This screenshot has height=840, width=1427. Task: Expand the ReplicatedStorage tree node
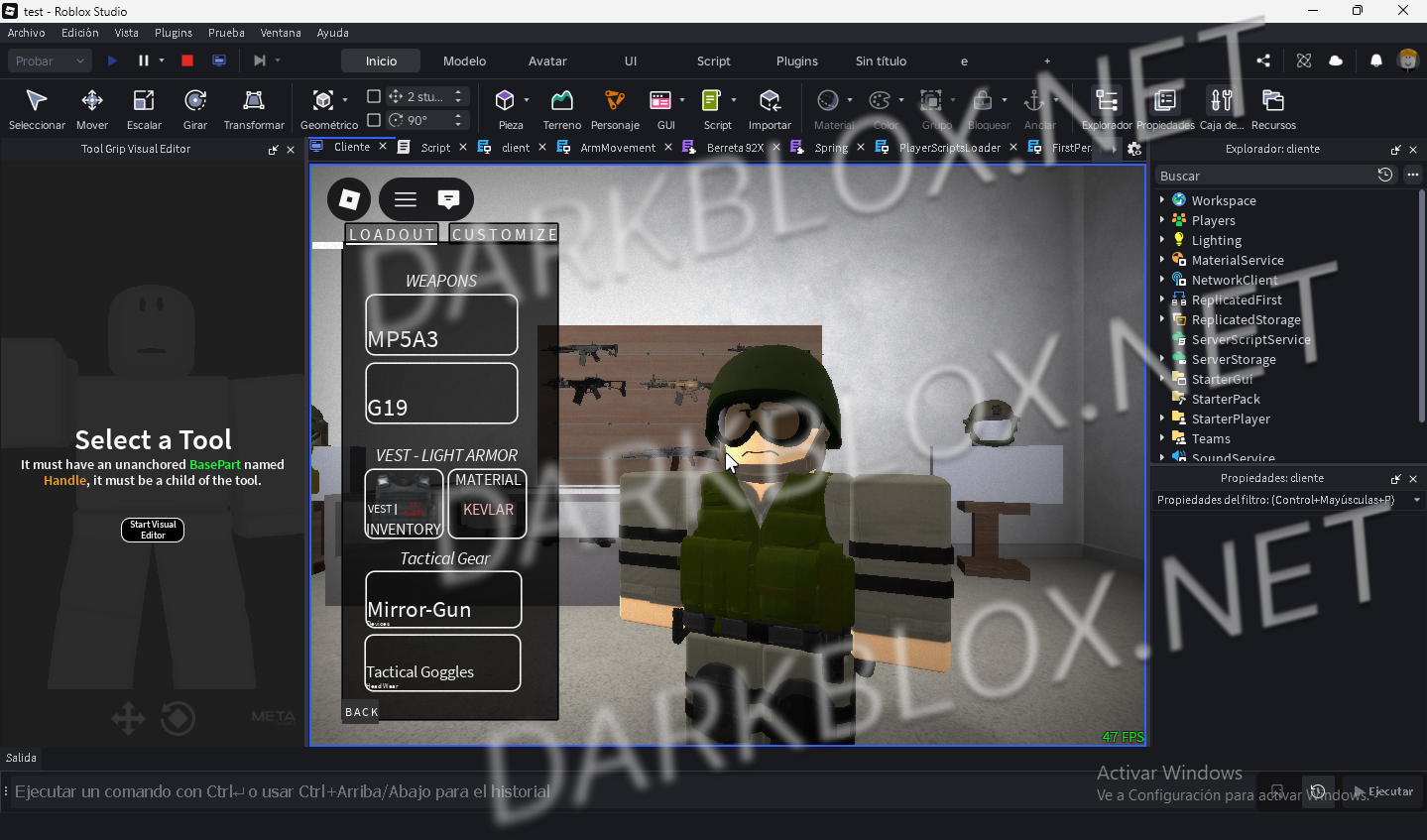1162,319
